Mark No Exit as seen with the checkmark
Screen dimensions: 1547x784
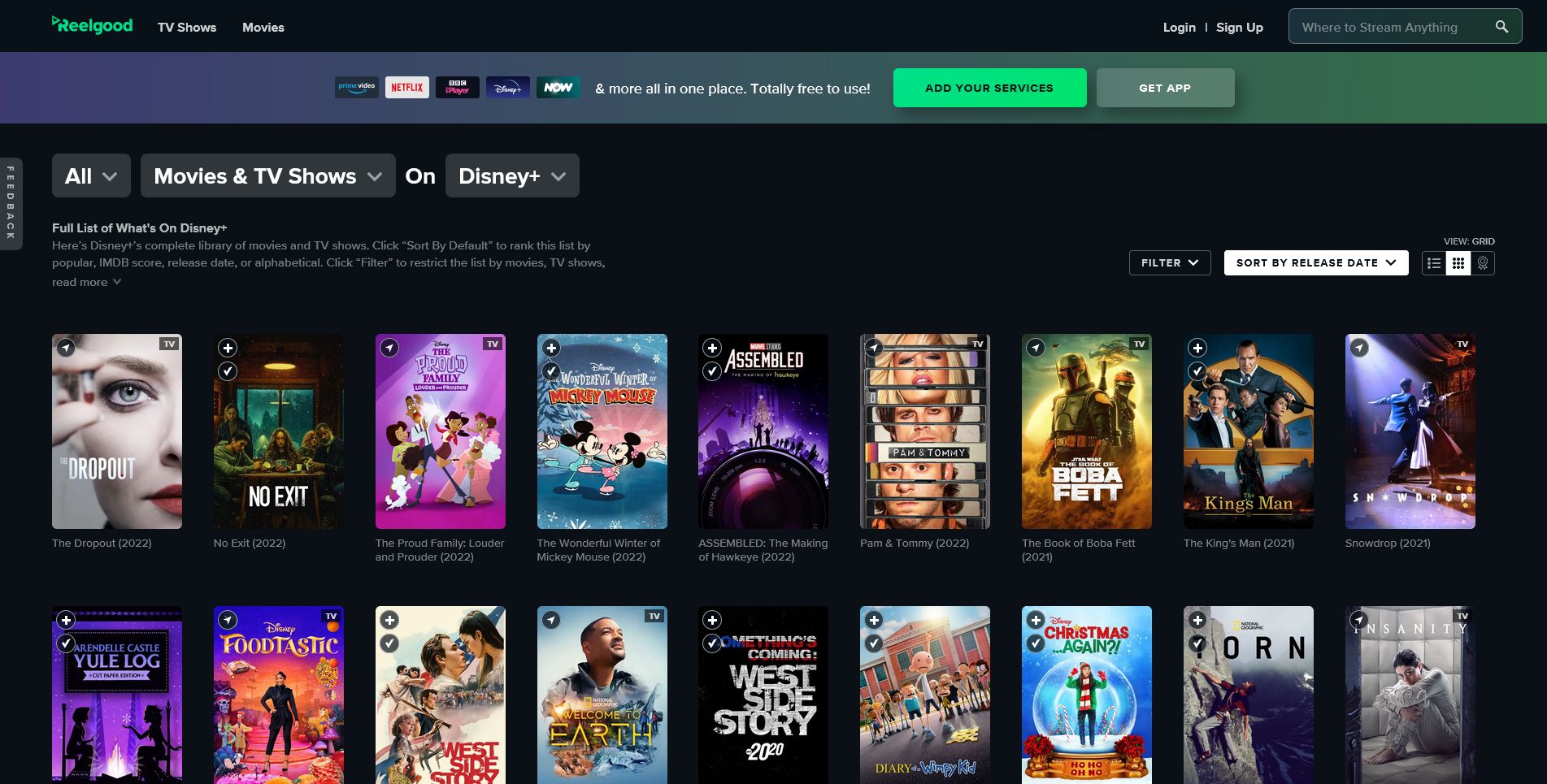(x=228, y=371)
